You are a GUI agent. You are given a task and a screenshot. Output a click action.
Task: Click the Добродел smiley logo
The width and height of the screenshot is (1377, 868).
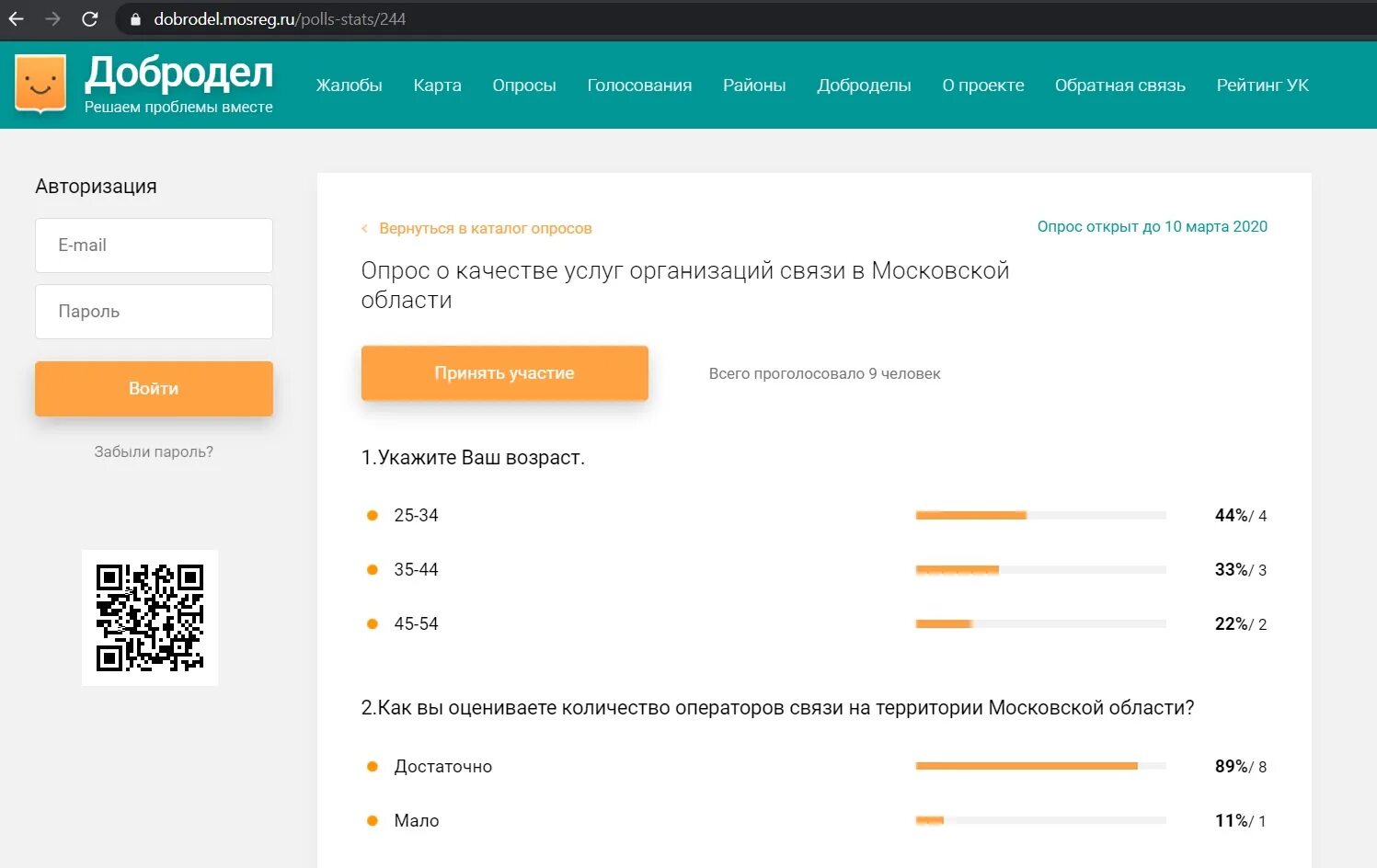(x=40, y=85)
